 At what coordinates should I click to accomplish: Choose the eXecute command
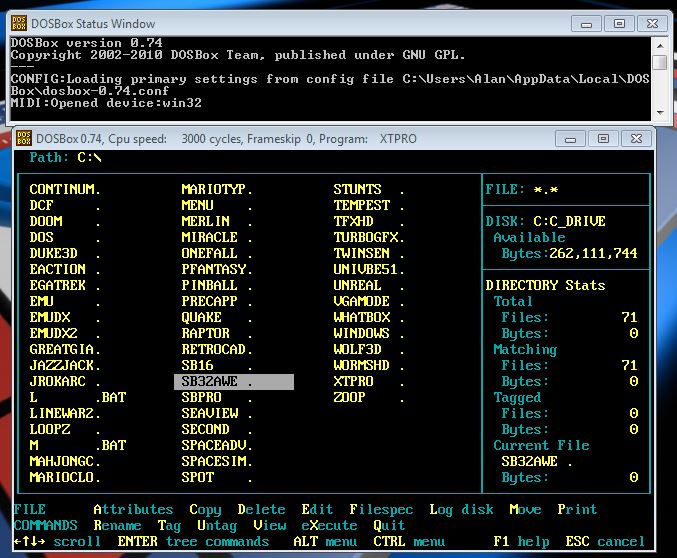coord(329,525)
